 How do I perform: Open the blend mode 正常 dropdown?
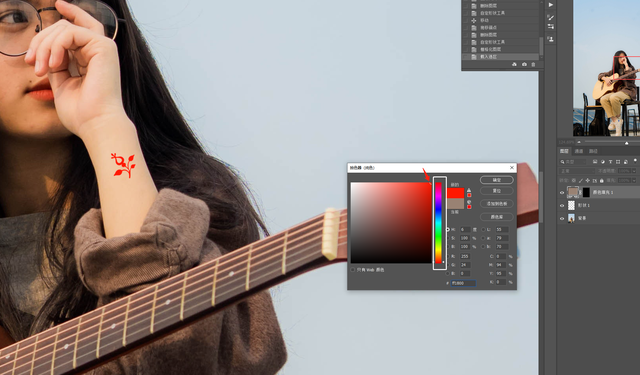point(577,171)
